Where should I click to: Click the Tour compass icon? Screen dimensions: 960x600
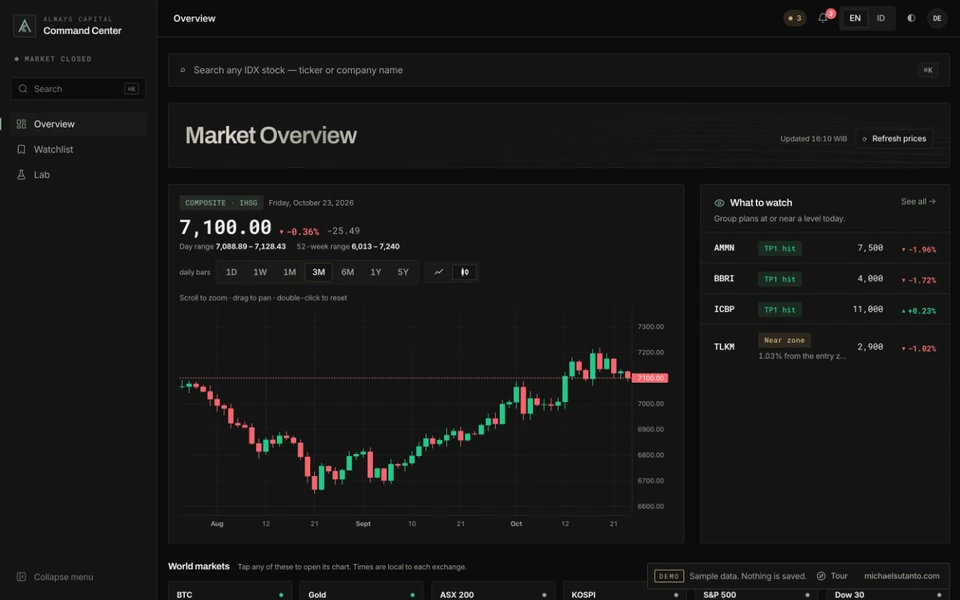[821, 576]
